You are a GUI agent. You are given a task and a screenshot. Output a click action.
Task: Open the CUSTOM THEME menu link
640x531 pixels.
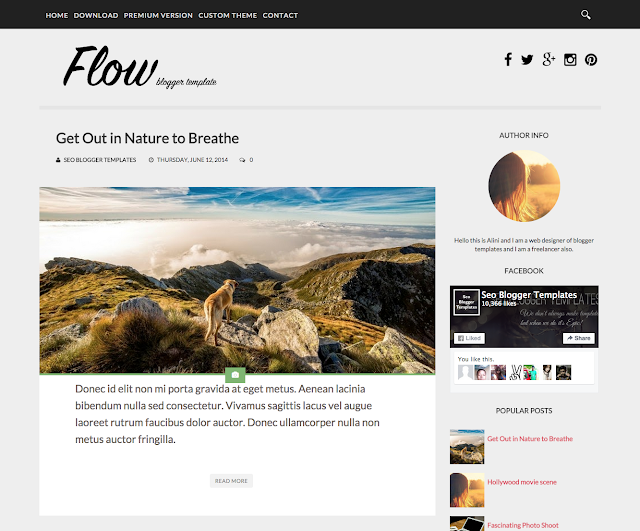(228, 16)
